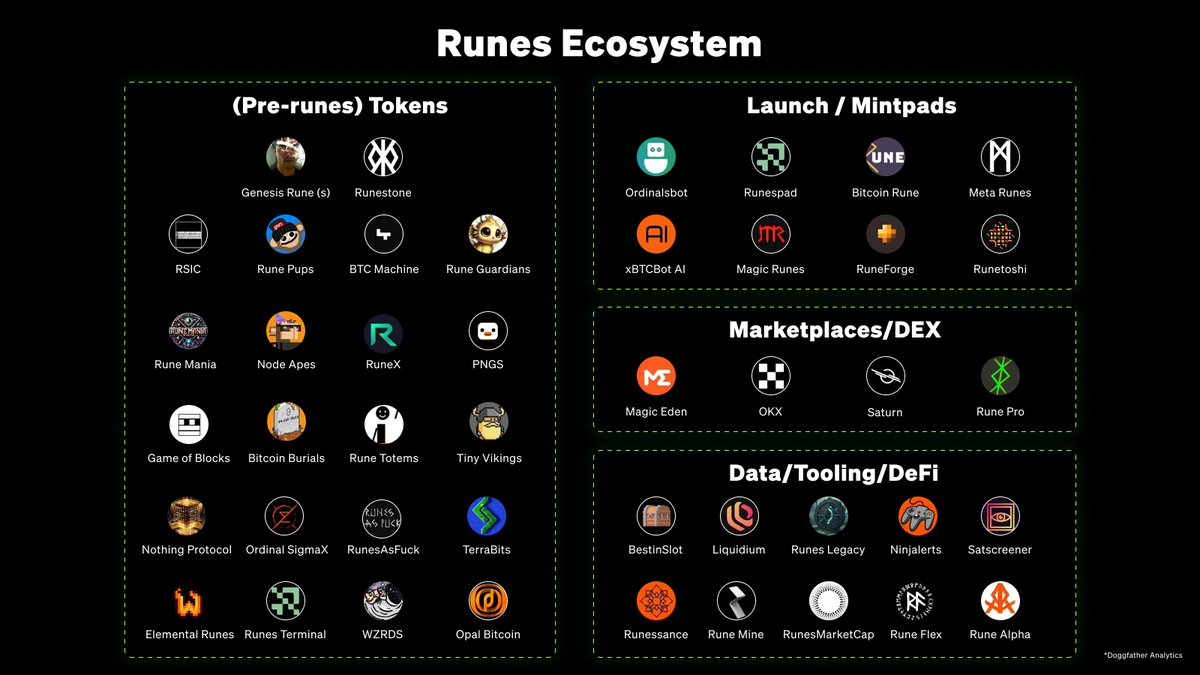Screen dimensions: 1200x675
Task: Click the Rune Pro label text
Action: pyautogui.click(x=1000, y=412)
